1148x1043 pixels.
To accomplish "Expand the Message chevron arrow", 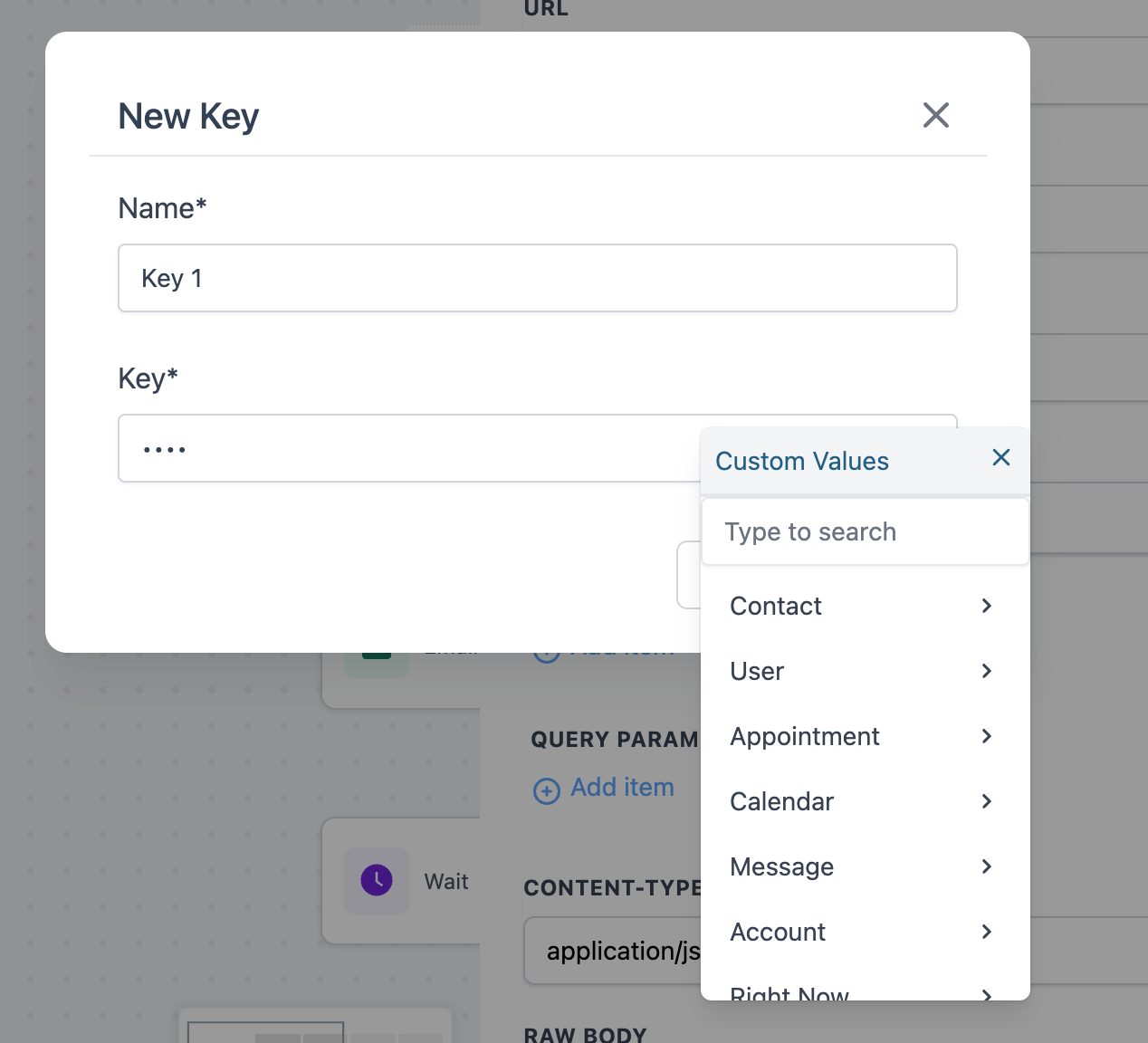I will [987, 866].
